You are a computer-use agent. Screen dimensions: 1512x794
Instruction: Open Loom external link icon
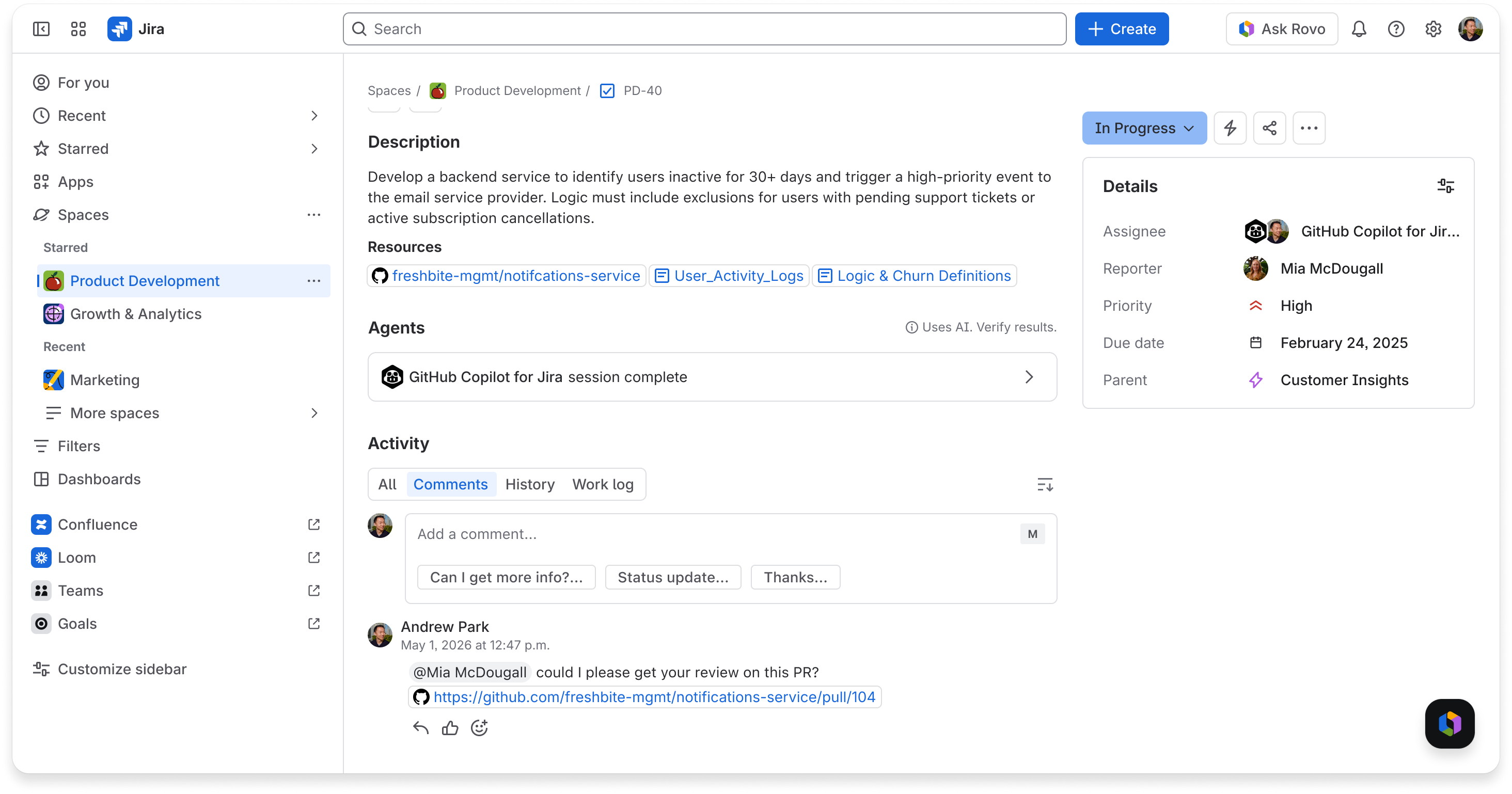(x=314, y=557)
